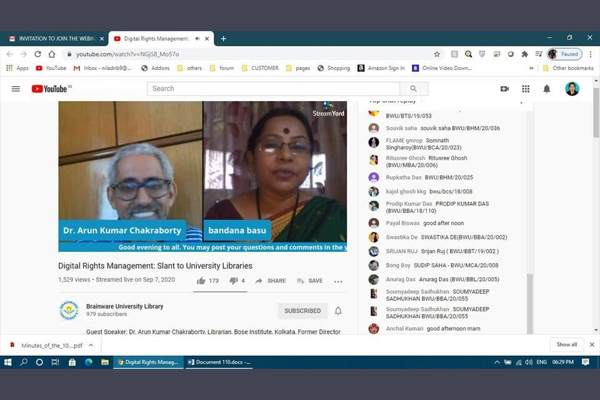Open the YouTube hamburger guide menu
600x400 pixels.
click(x=16, y=89)
